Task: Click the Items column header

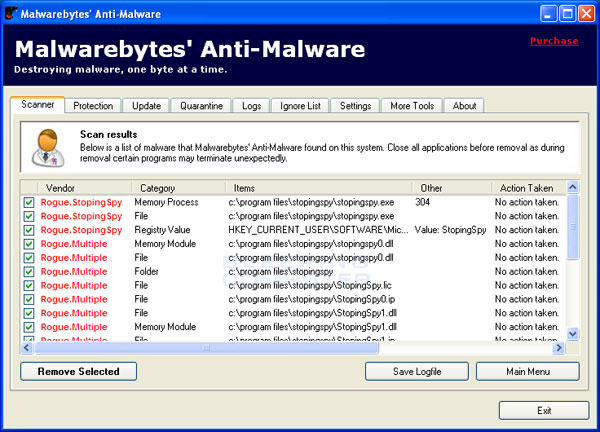Action: tap(318, 188)
